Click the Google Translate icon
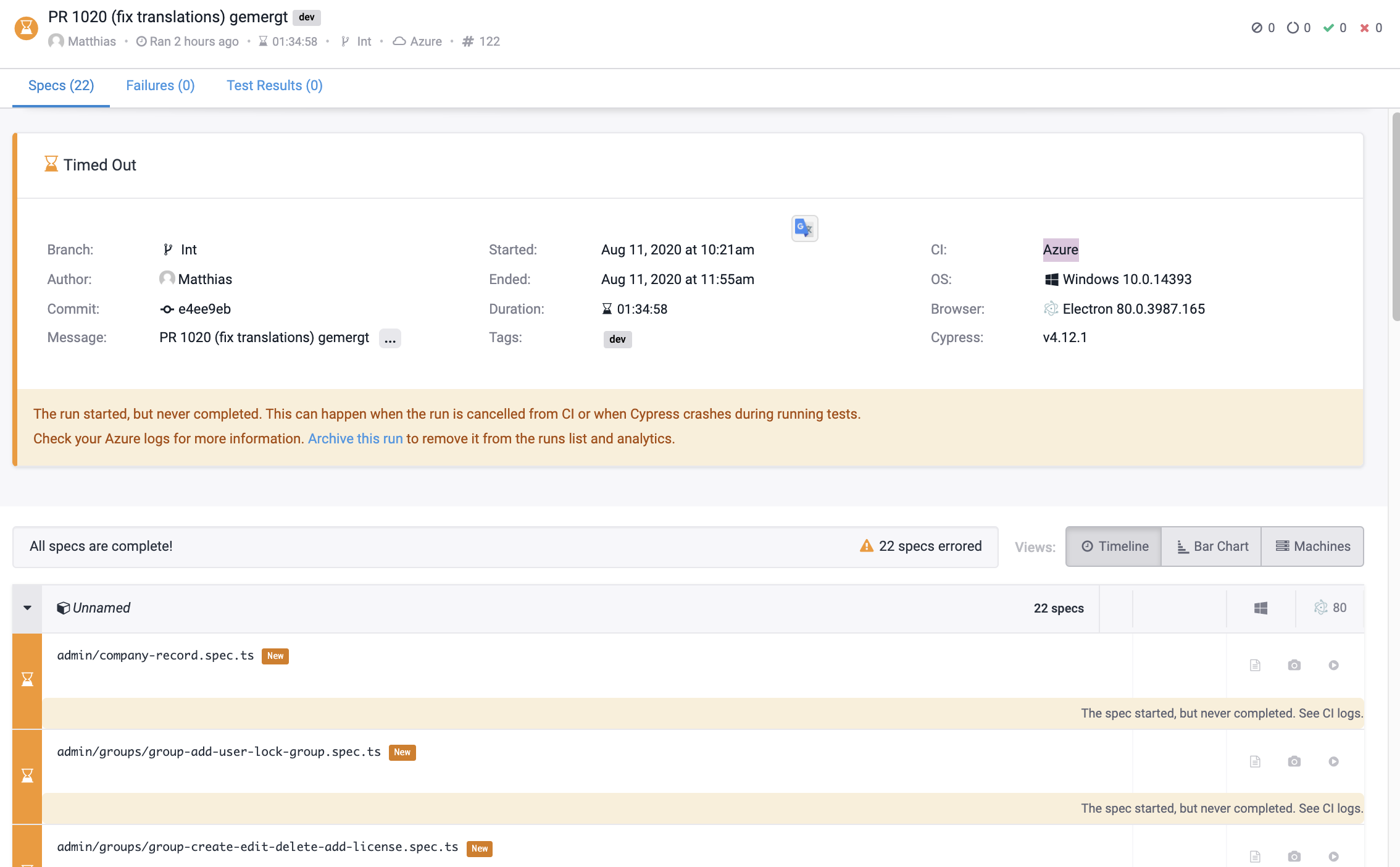Viewport: 1400px width, 867px height. [x=804, y=228]
